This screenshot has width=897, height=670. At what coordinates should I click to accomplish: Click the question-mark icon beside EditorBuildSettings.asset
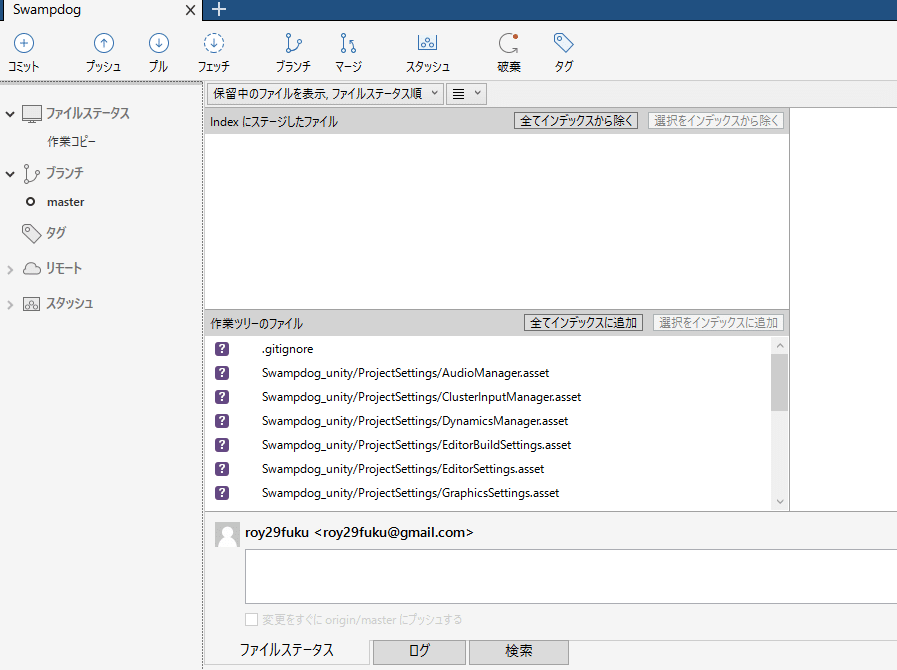222,445
